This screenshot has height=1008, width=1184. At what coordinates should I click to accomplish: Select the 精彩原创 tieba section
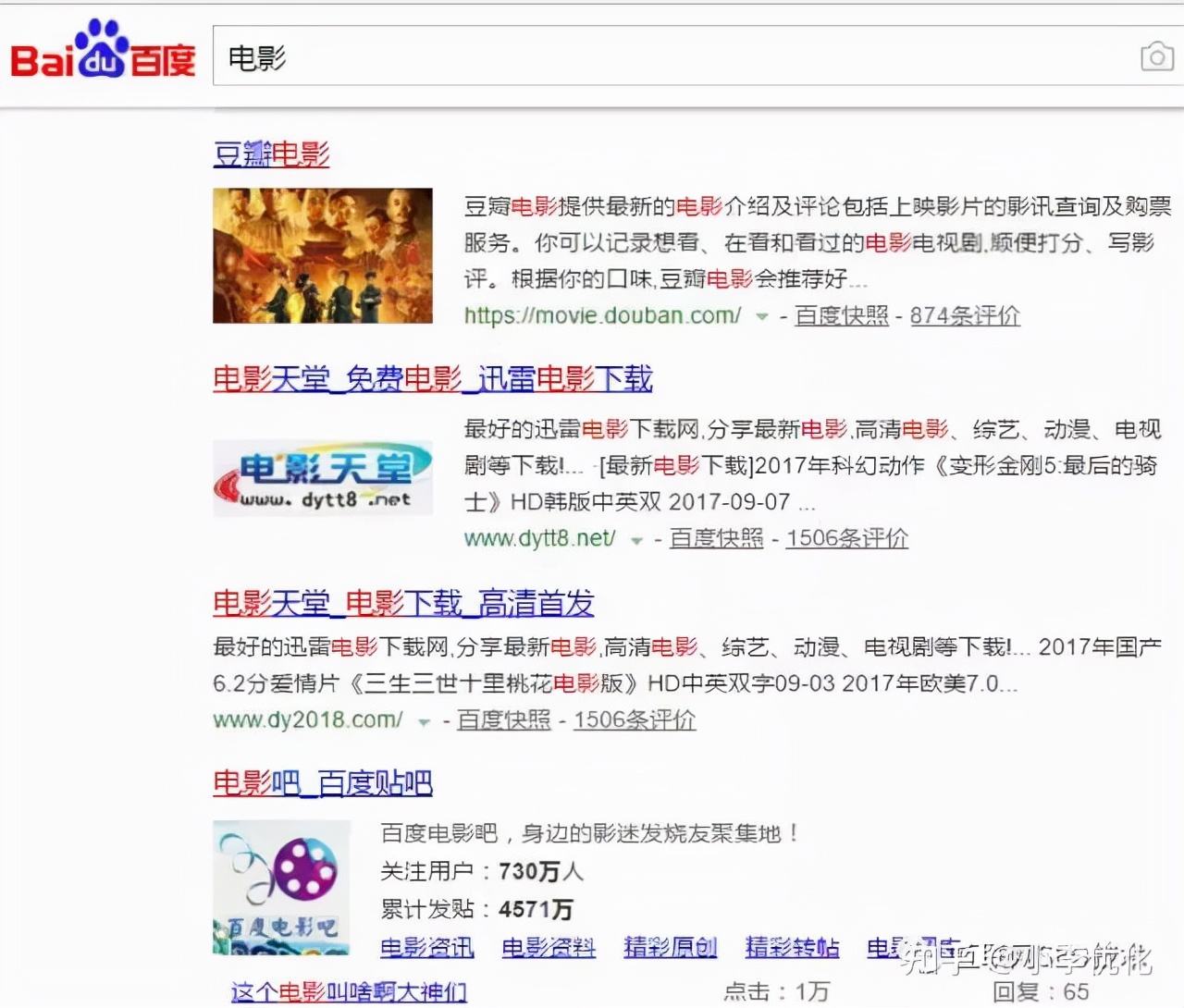670,948
